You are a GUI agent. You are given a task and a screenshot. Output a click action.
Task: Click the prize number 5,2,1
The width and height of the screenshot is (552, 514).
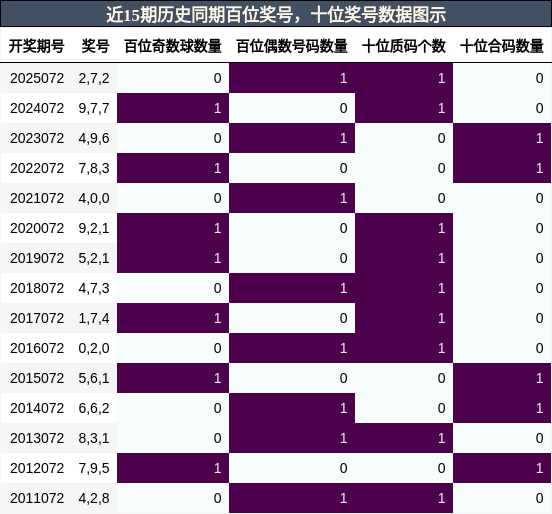[94, 258]
